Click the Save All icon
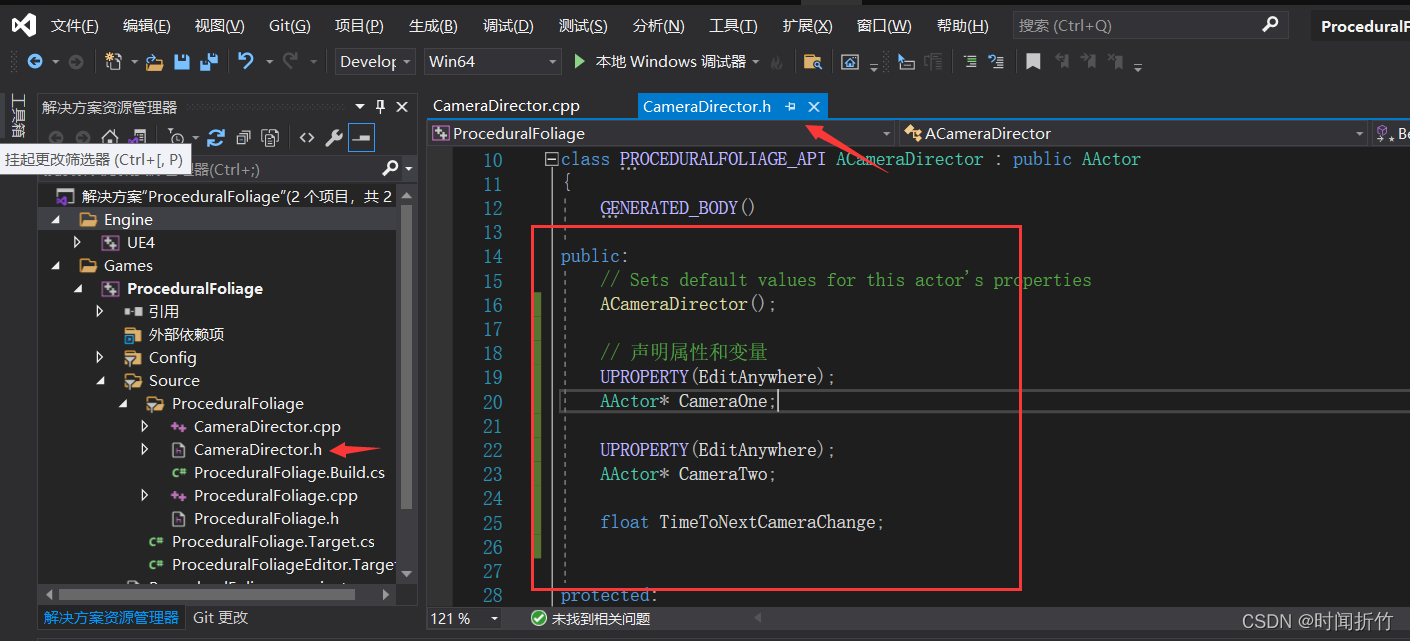Image resolution: width=1410 pixels, height=641 pixels. point(209,62)
